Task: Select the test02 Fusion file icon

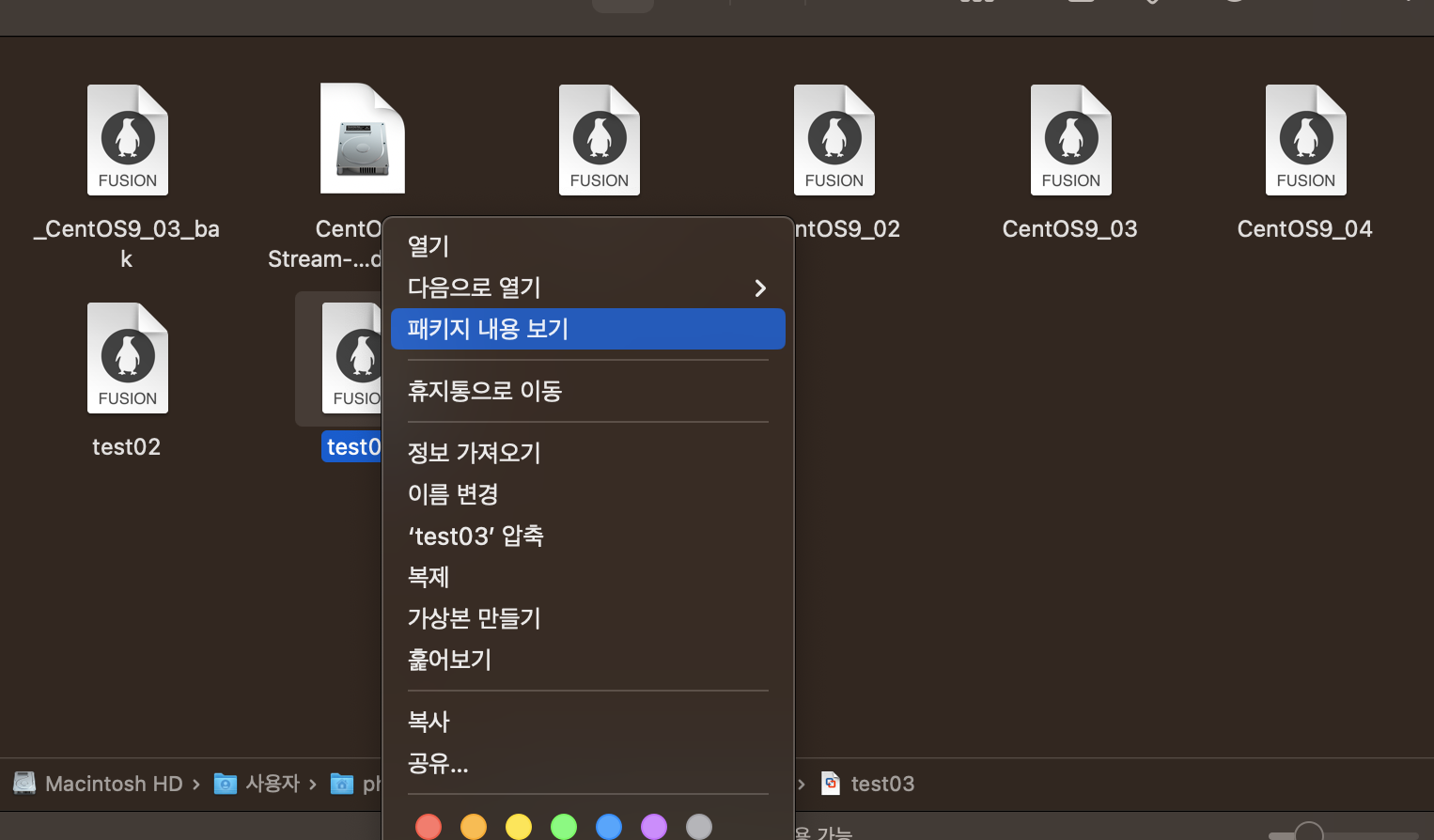Action: [128, 358]
